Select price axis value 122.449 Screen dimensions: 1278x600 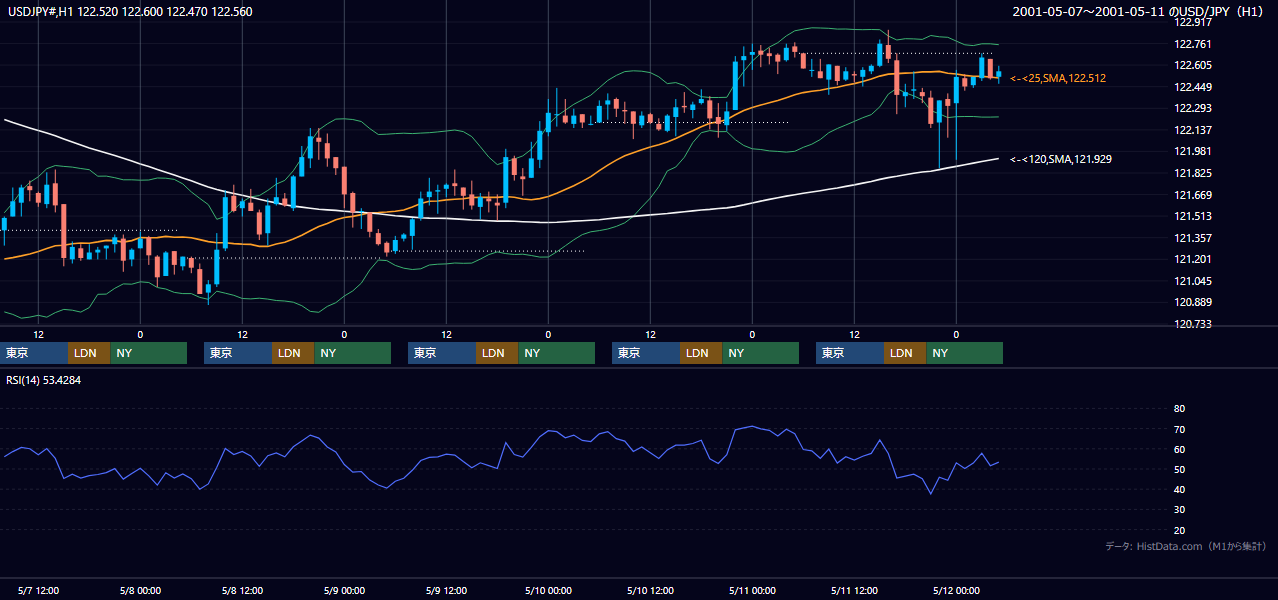[x=1194, y=87]
